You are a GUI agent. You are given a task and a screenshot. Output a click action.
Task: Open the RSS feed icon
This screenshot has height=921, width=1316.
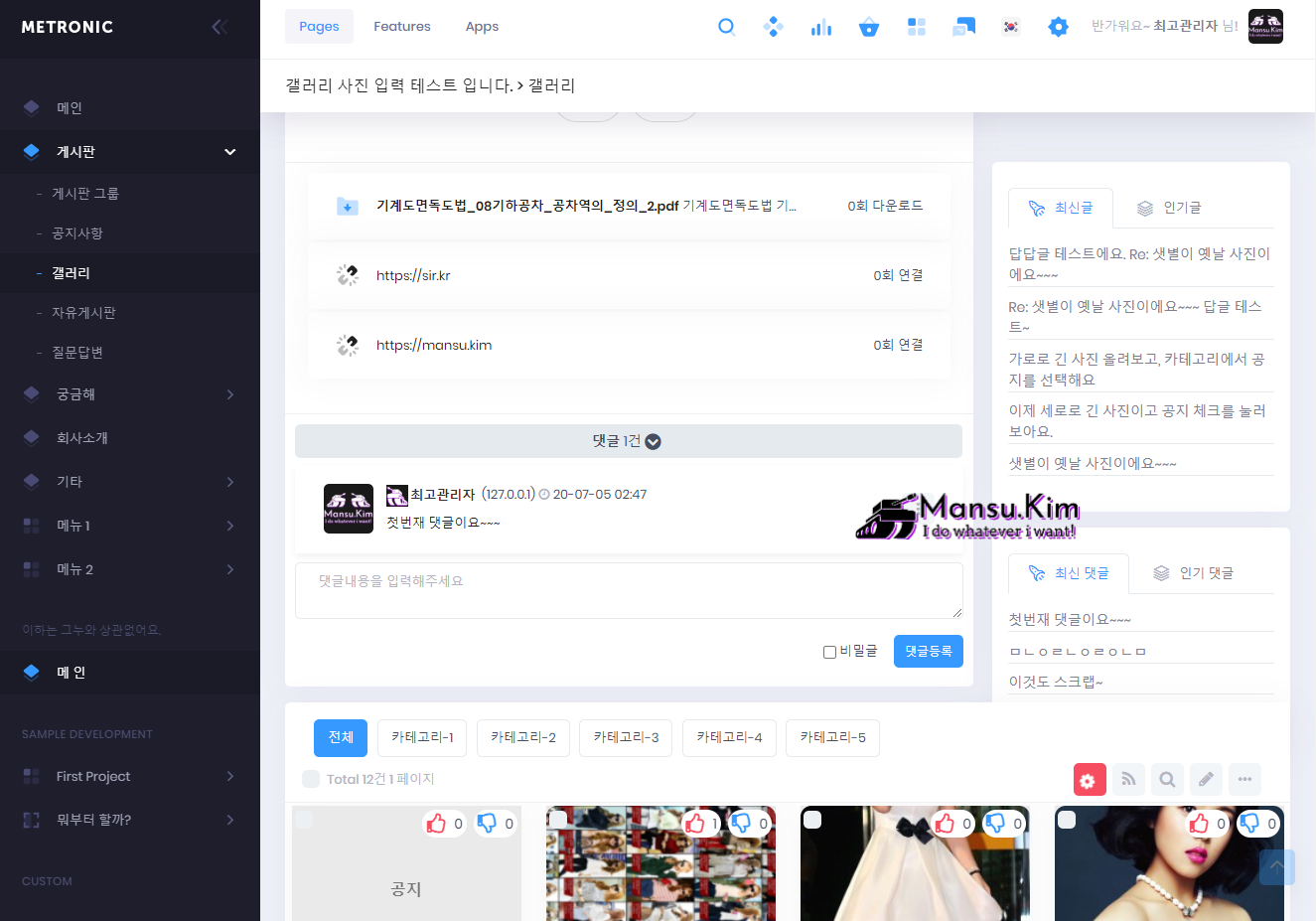tap(1128, 780)
